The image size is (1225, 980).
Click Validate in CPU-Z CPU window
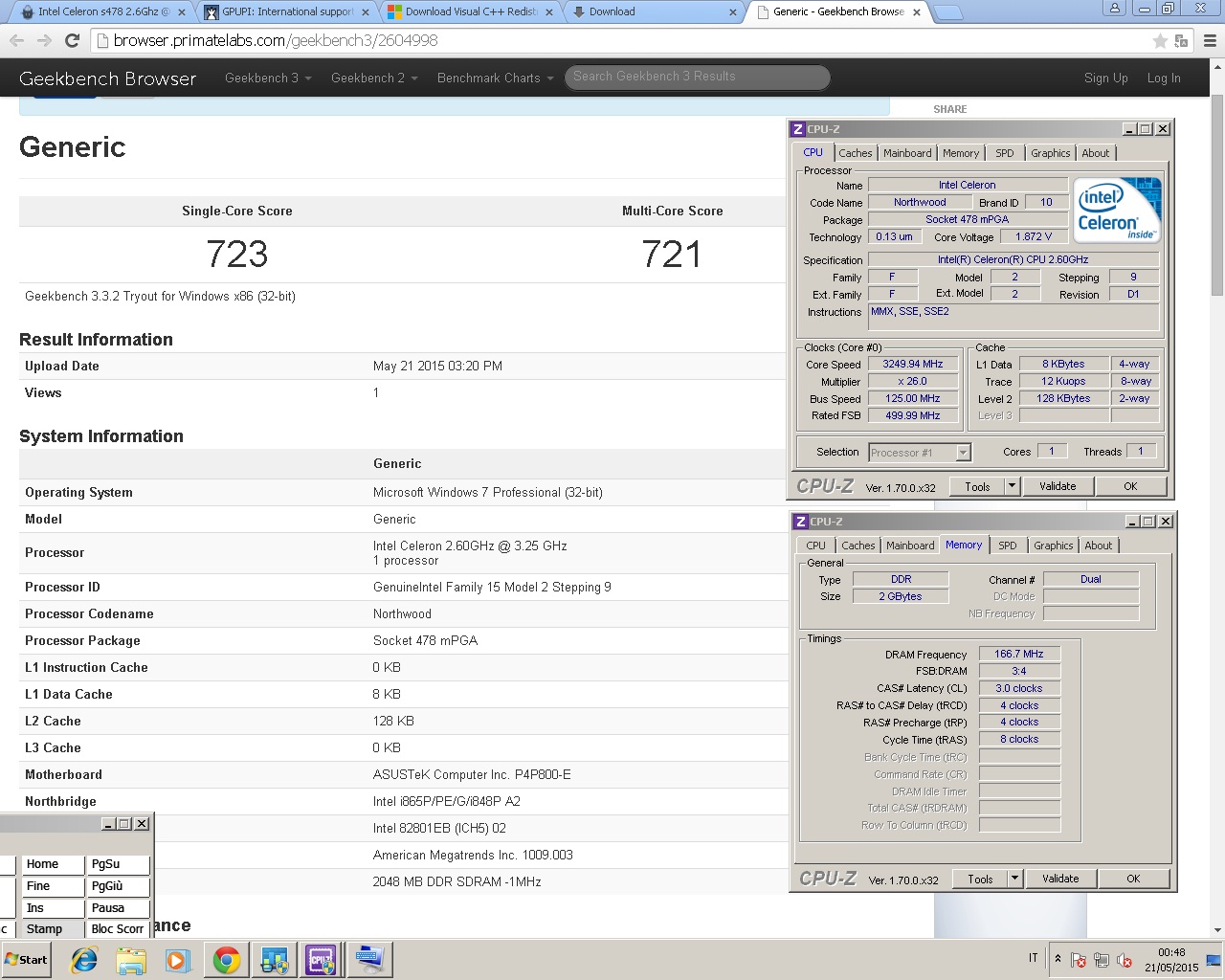pos(1058,486)
